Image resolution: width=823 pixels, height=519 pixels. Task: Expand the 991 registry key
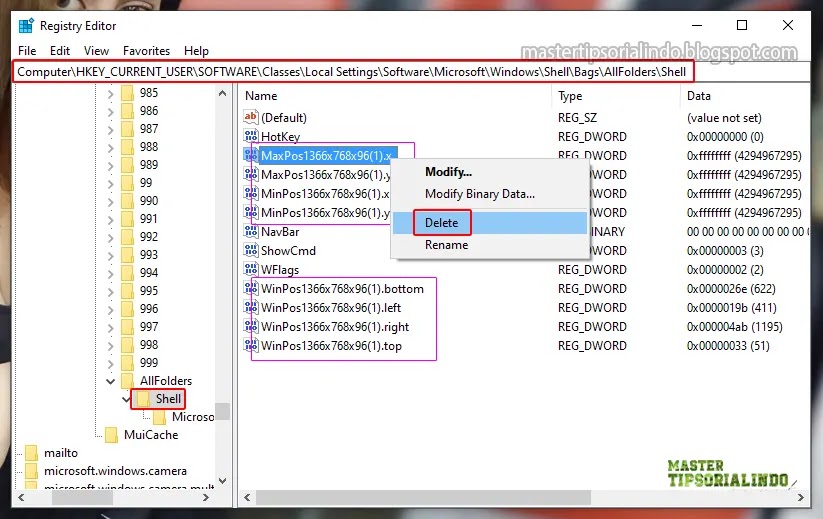(x=110, y=219)
